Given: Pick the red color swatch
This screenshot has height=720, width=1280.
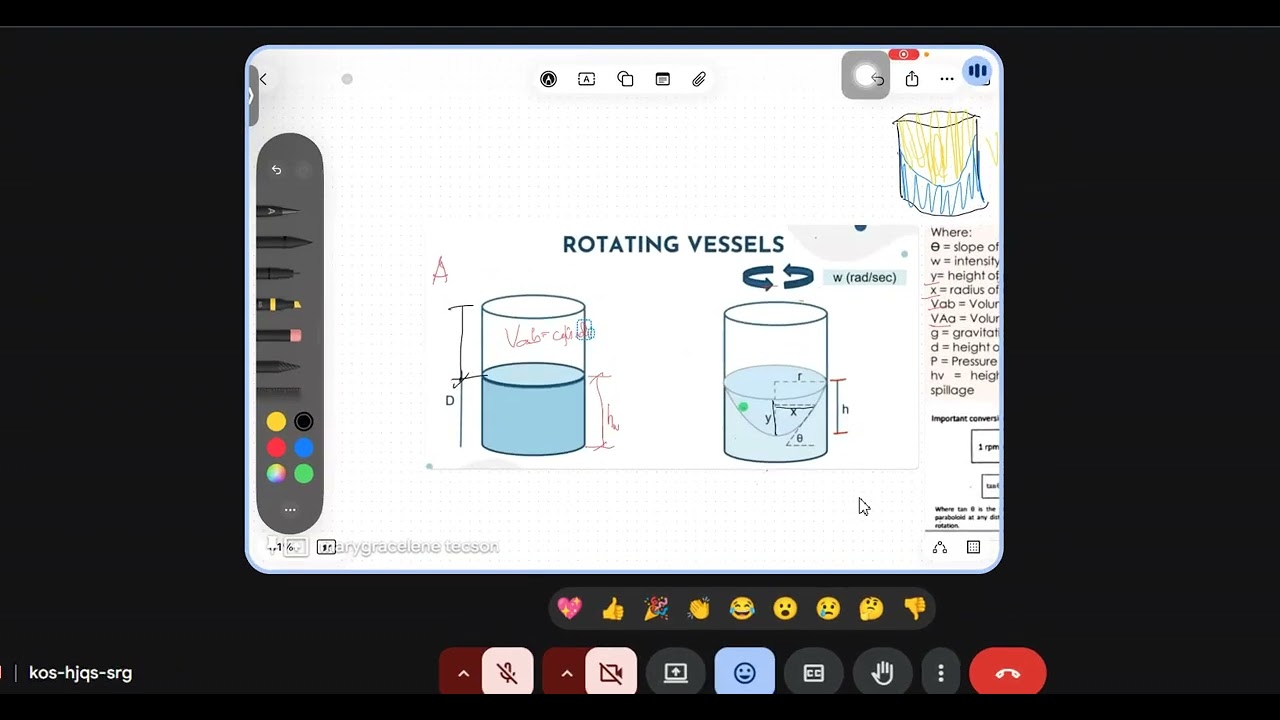Looking at the screenshot, I should point(276,448).
